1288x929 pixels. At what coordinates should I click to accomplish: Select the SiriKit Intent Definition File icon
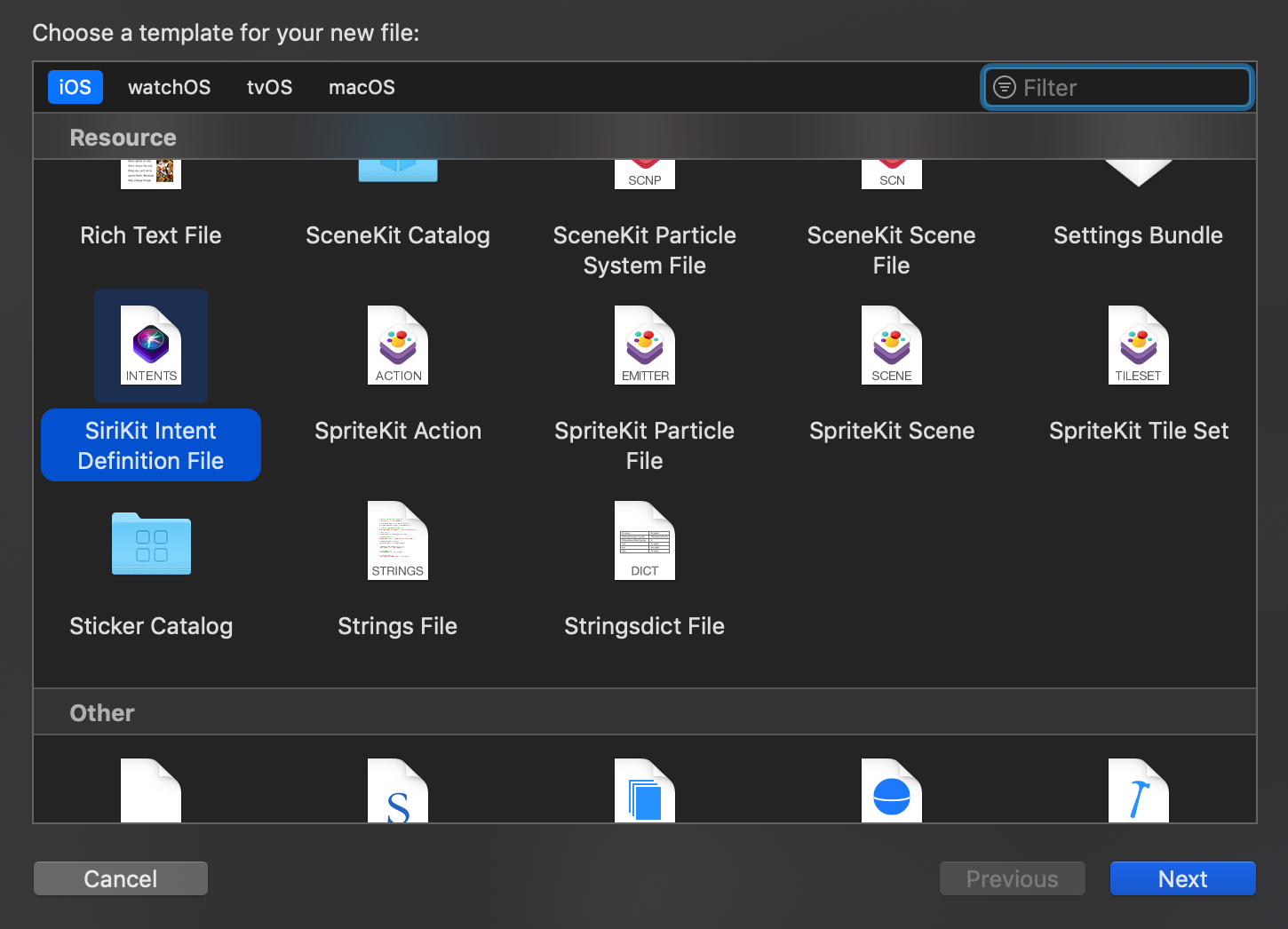tap(151, 345)
